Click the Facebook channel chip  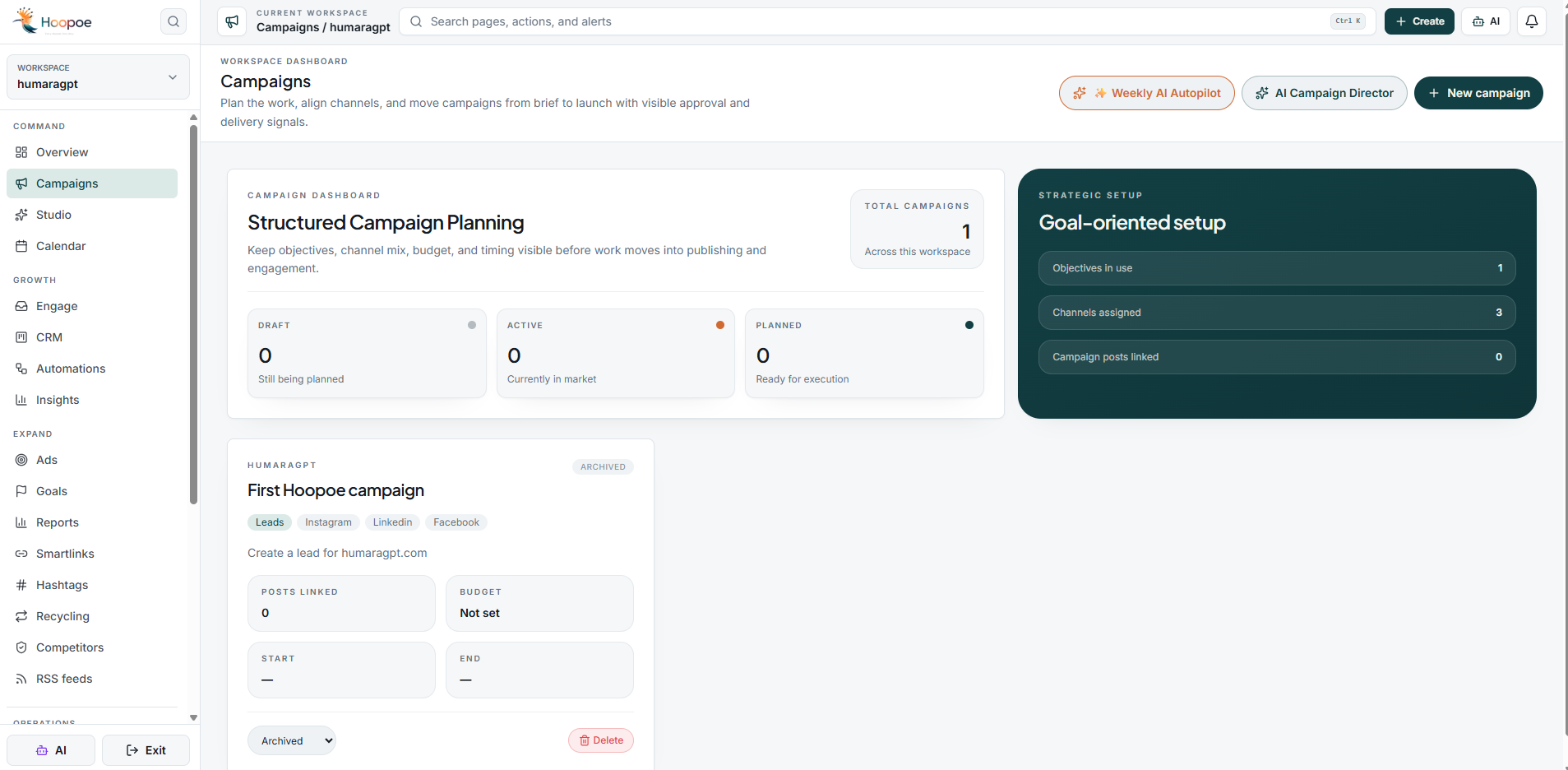click(456, 522)
